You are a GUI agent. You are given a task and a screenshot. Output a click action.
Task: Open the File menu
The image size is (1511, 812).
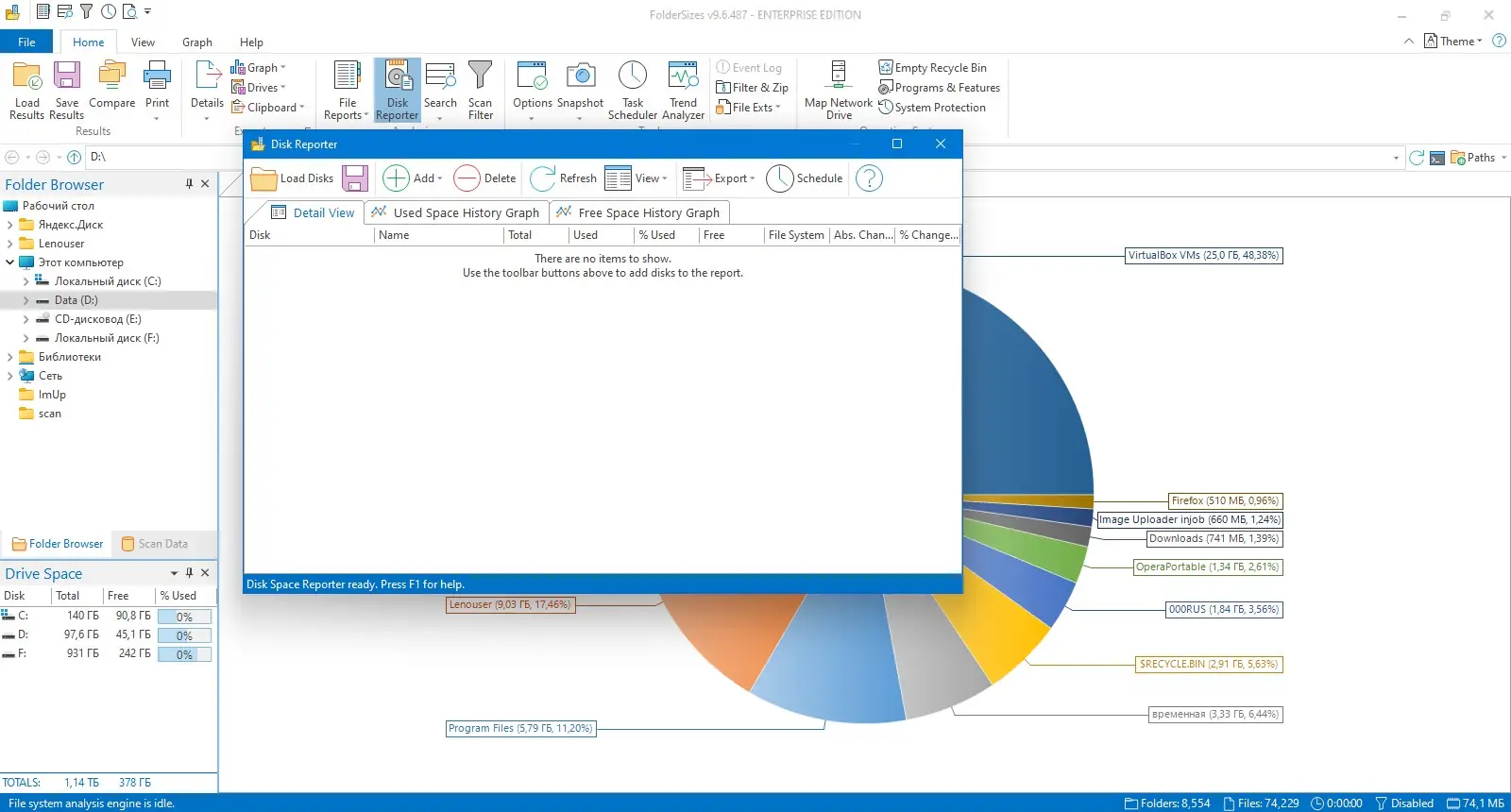point(26,42)
